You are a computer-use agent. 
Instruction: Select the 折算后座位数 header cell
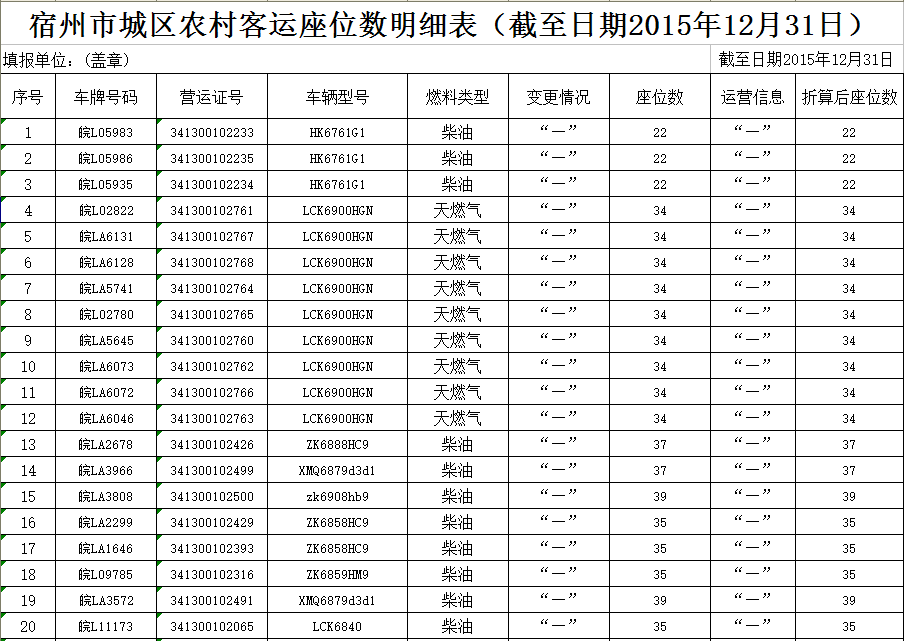click(849, 97)
